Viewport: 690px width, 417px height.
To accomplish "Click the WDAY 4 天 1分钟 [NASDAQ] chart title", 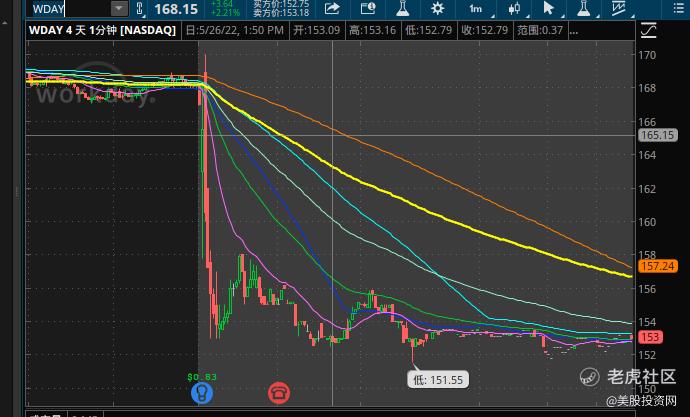I will pyautogui.click(x=102, y=30).
